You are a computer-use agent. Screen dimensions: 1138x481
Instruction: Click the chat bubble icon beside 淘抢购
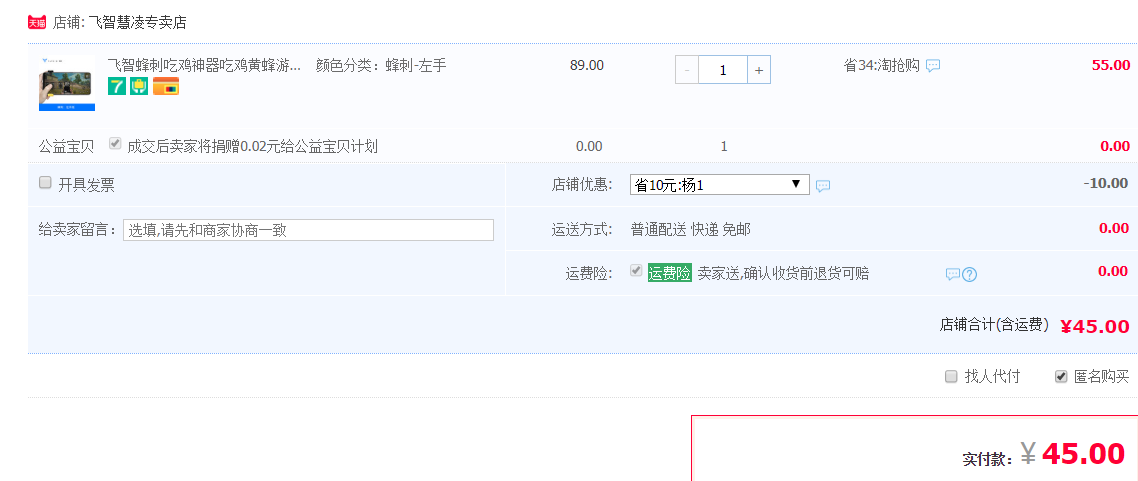[933, 66]
